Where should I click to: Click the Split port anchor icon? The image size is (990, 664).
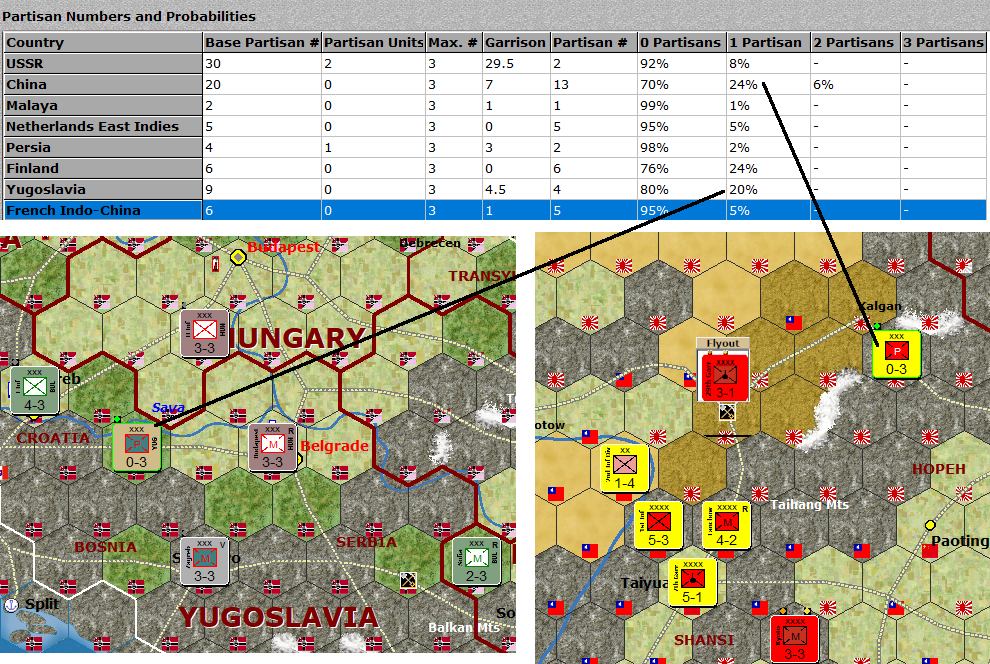point(11,604)
